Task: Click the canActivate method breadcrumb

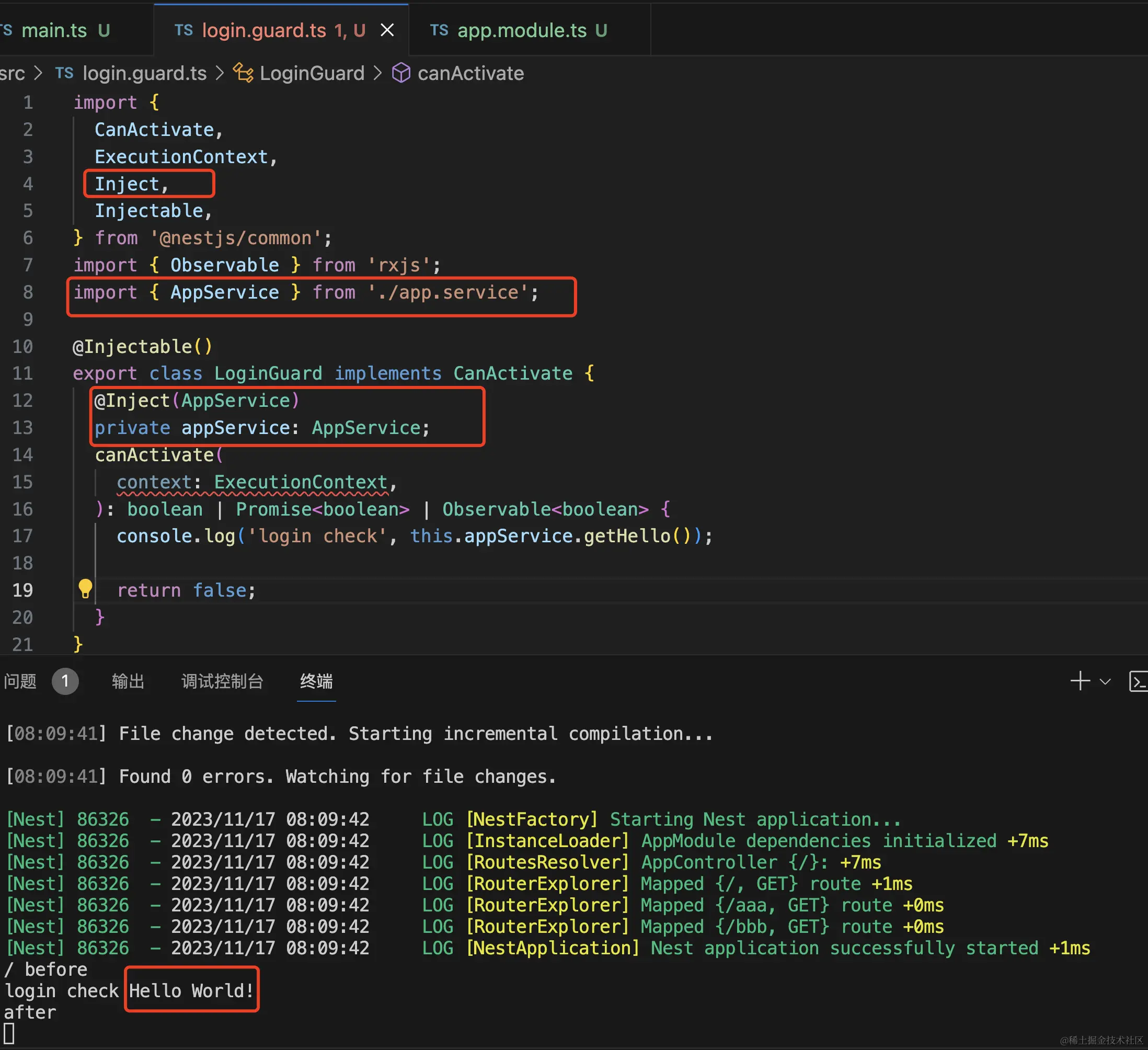Action: (x=470, y=74)
